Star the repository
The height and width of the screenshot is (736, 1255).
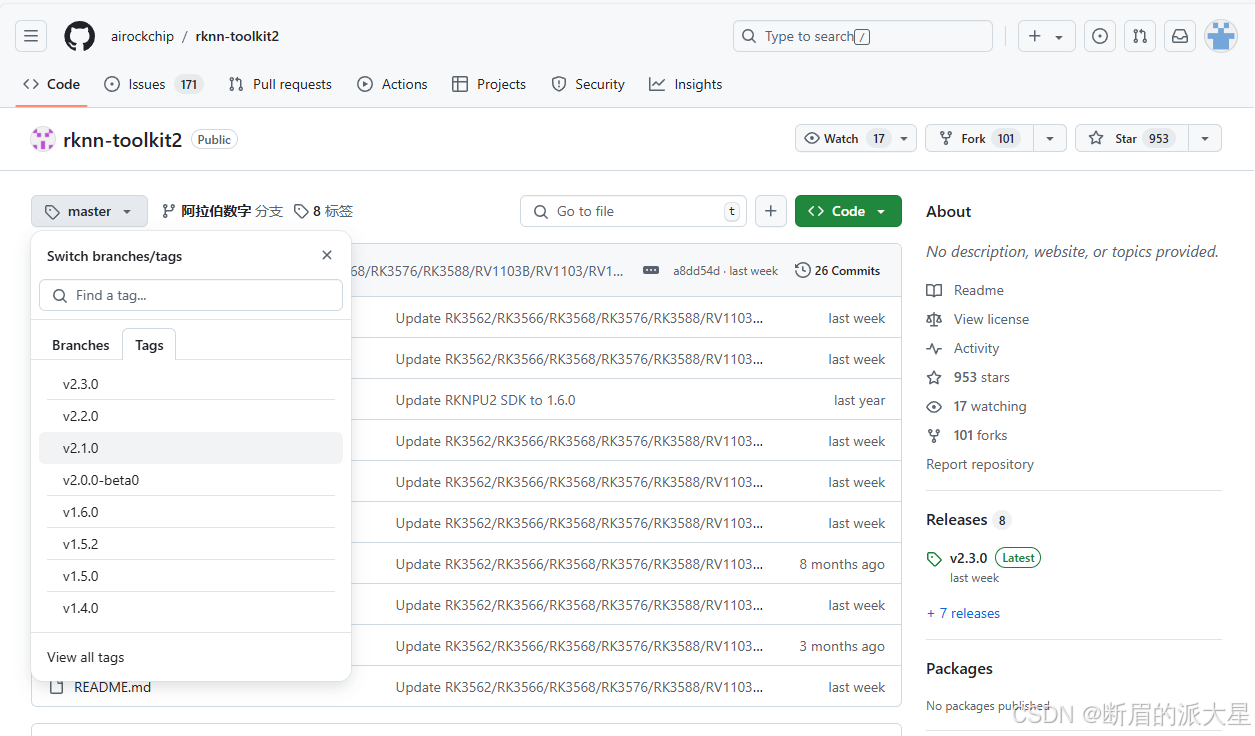(x=1131, y=138)
